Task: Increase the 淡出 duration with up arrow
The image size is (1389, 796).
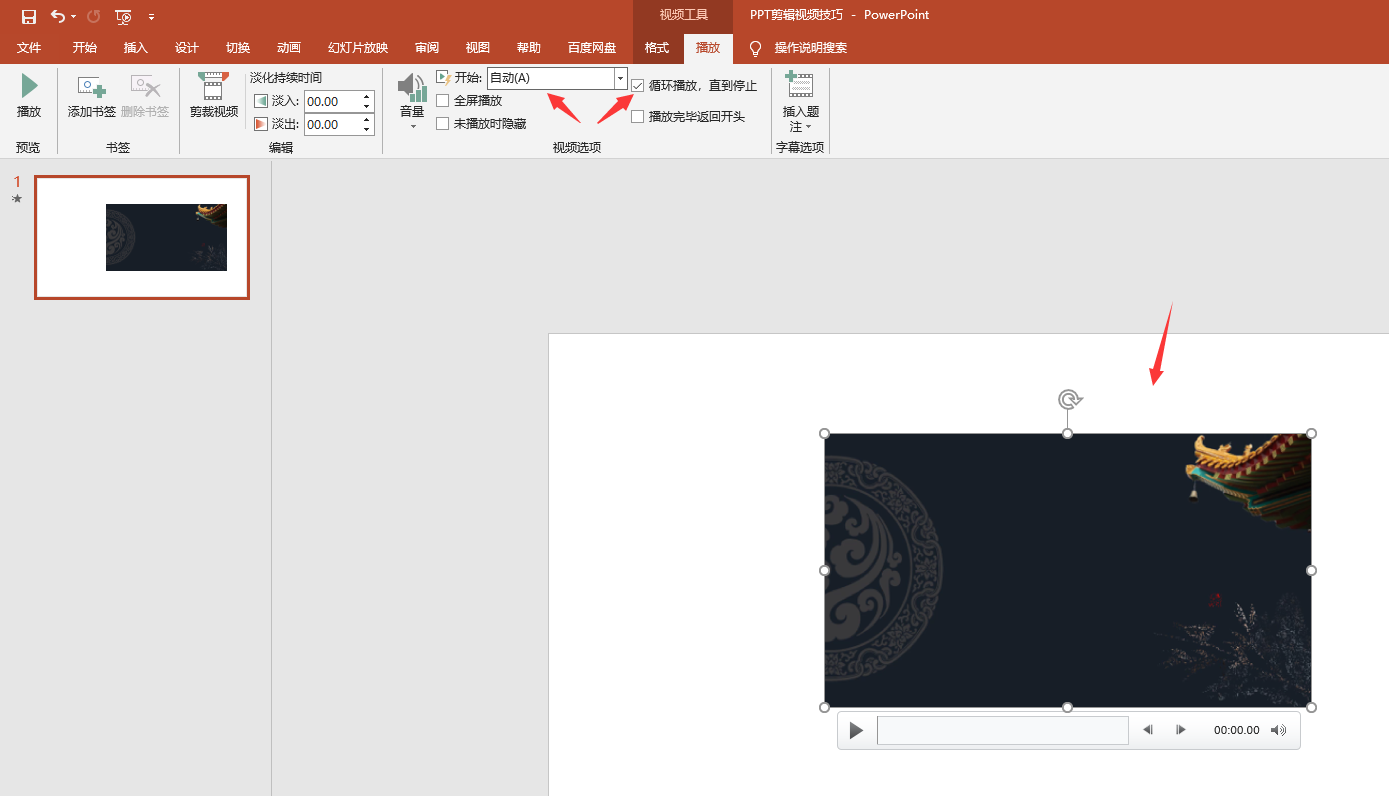Action: pos(367,120)
